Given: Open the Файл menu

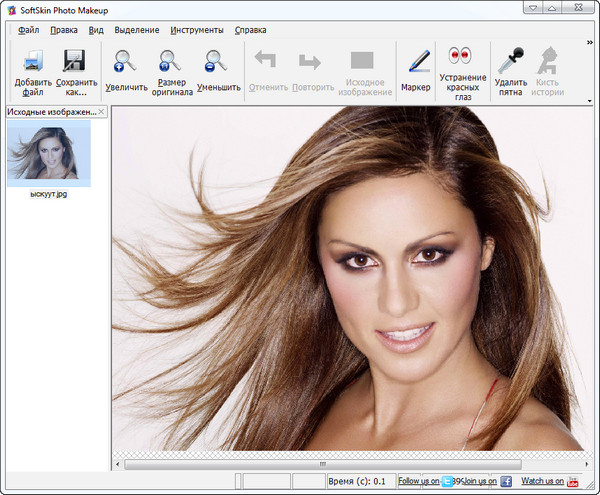Looking at the screenshot, I should (x=29, y=30).
